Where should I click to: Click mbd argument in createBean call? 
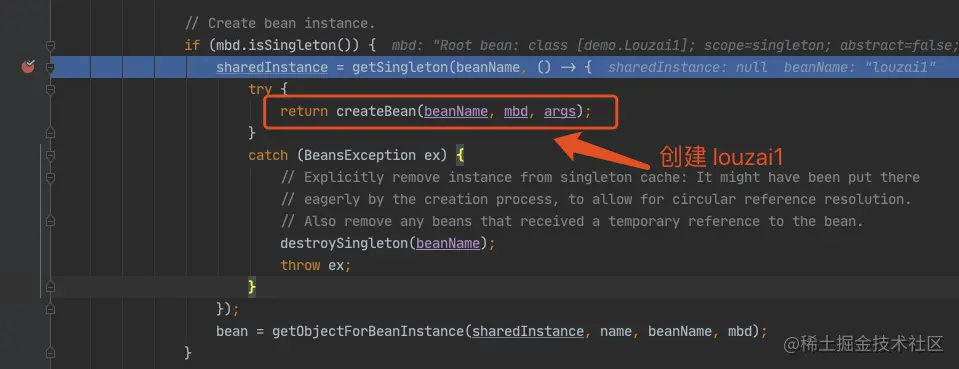click(x=516, y=111)
